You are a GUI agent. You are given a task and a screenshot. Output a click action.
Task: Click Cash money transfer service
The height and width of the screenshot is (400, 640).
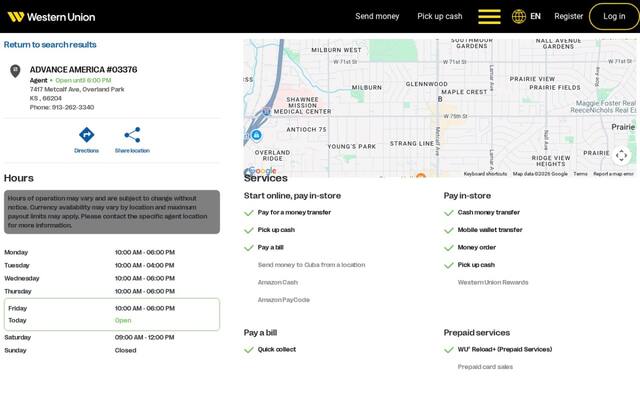click(x=489, y=212)
